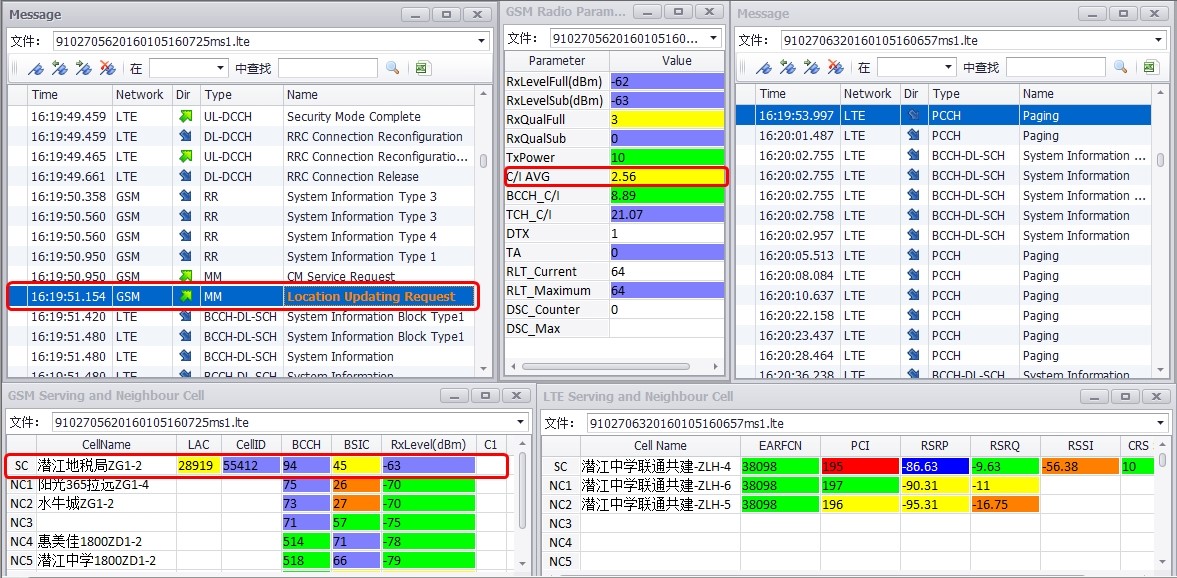Click the add bookmark icon in the right Message window

coord(763,68)
